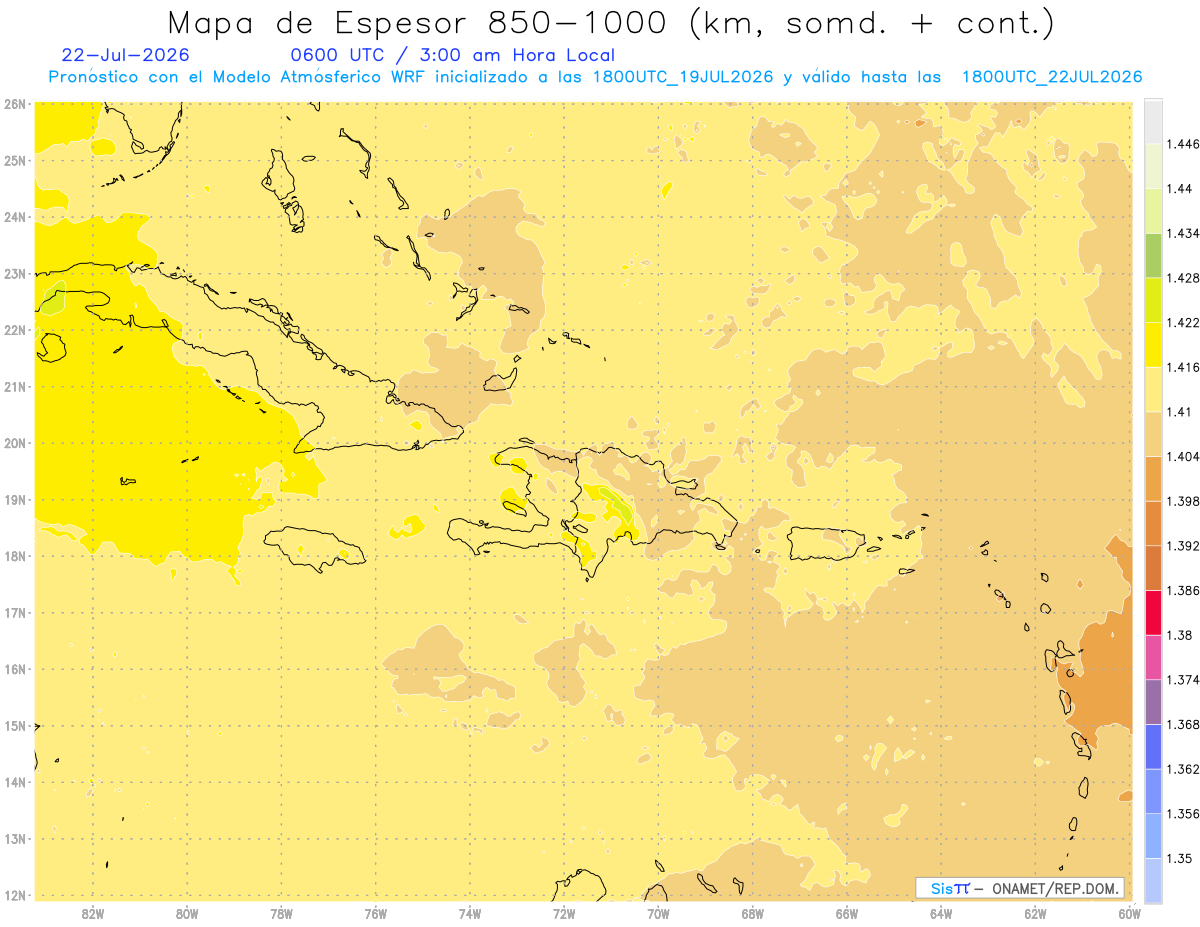
Task: Pick the pale yellow 1.41–1.416 legend swatch
Action: (1153, 389)
